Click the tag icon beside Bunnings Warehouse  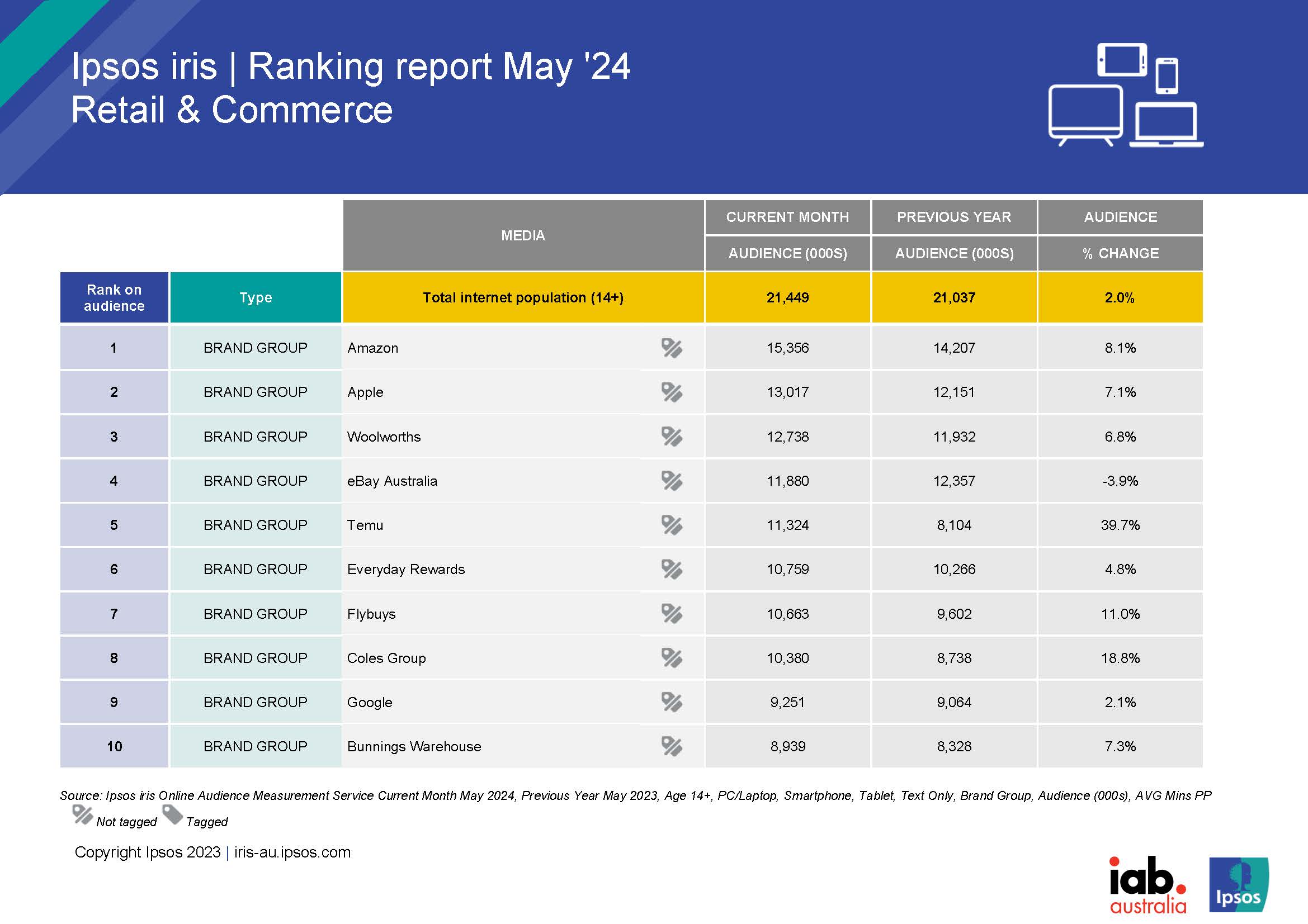pos(672,746)
